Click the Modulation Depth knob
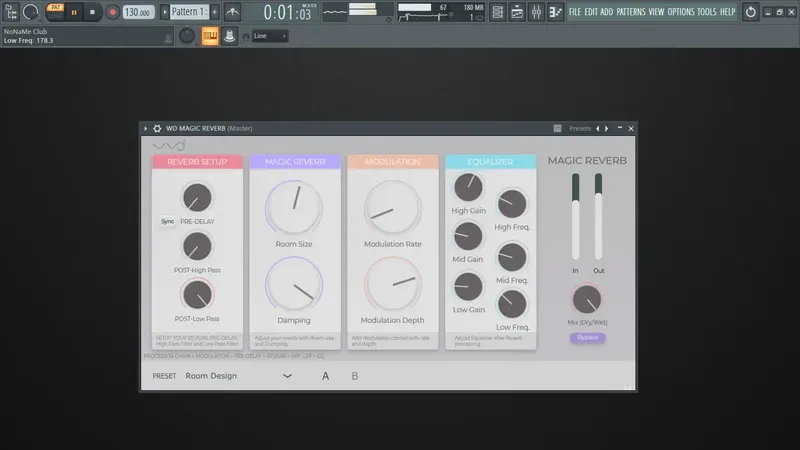 [392, 285]
